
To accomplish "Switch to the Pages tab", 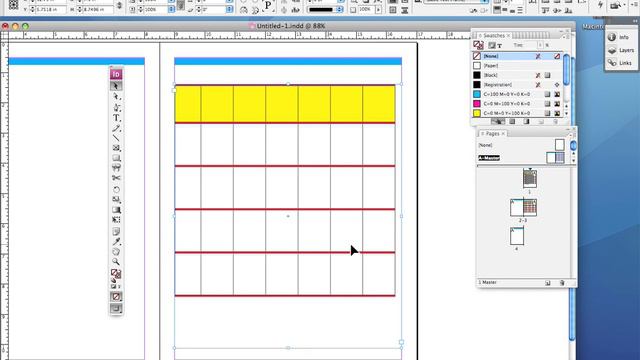I will tap(492, 133).
